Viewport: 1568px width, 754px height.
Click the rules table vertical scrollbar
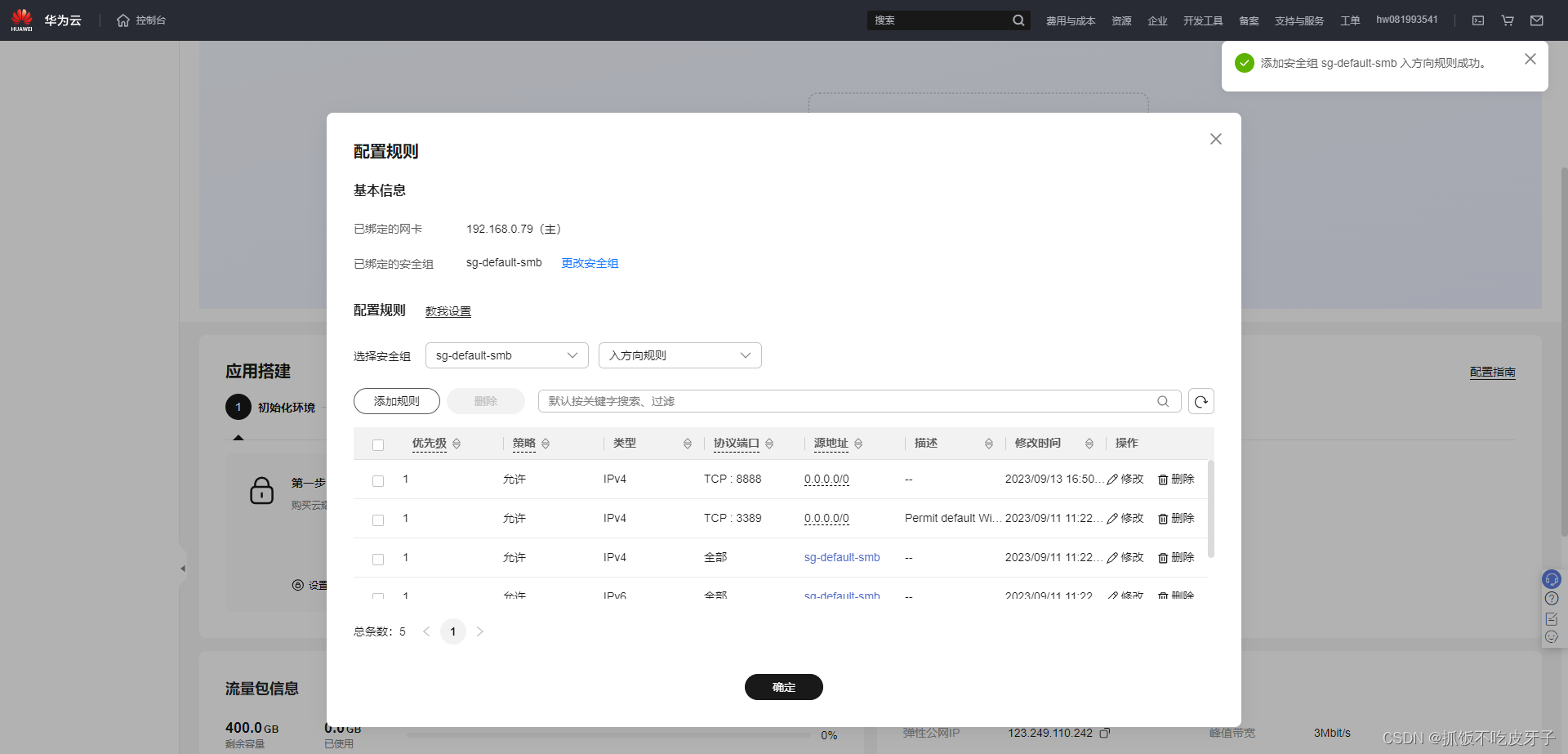tap(1211, 509)
